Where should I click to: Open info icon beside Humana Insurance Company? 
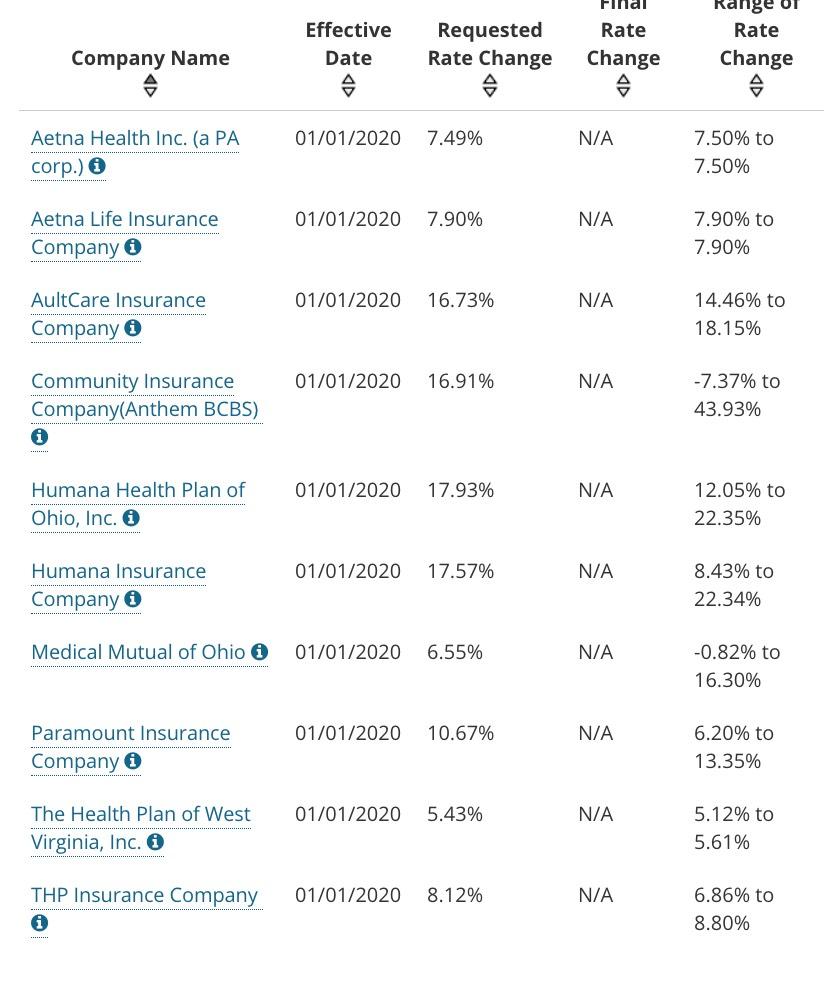(132, 599)
